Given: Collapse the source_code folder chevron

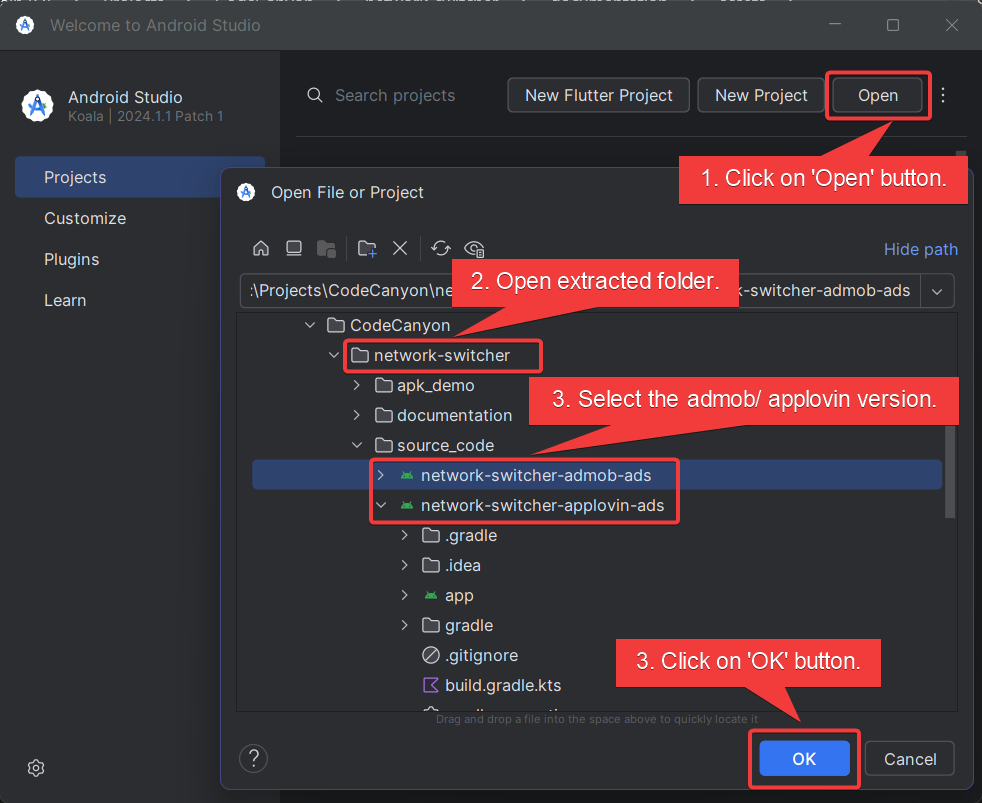Looking at the screenshot, I should click(x=357, y=445).
